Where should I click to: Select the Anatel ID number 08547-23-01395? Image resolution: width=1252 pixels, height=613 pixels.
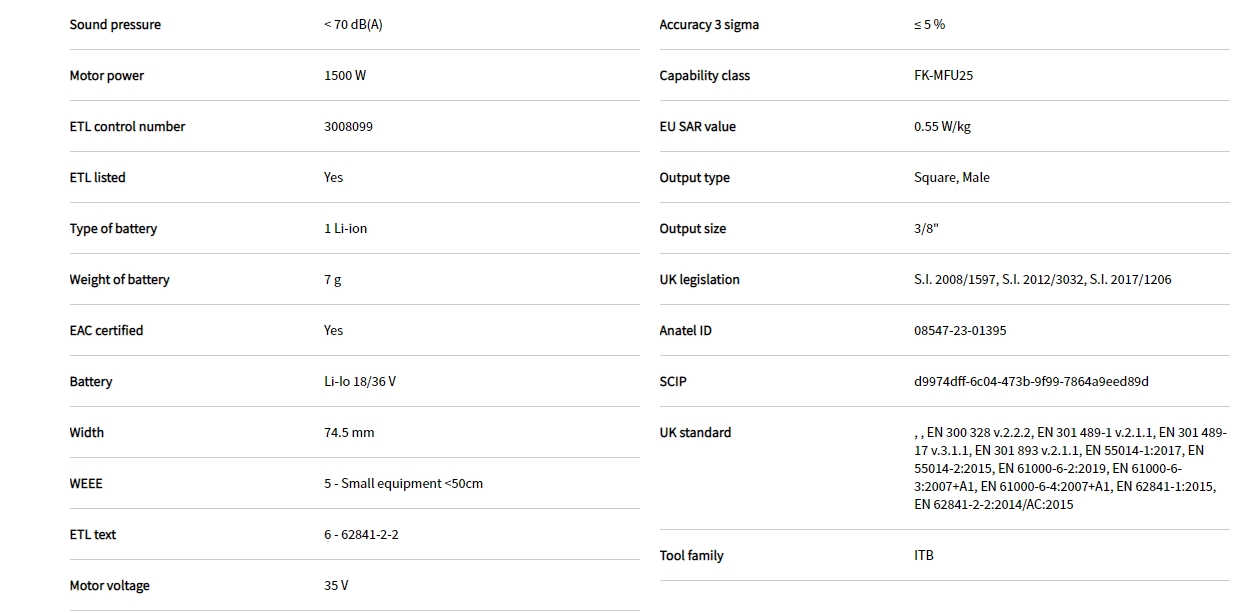click(x=960, y=331)
